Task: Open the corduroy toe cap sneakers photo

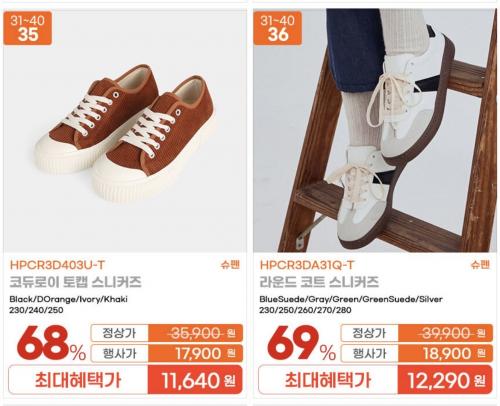Action: coord(125,131)
